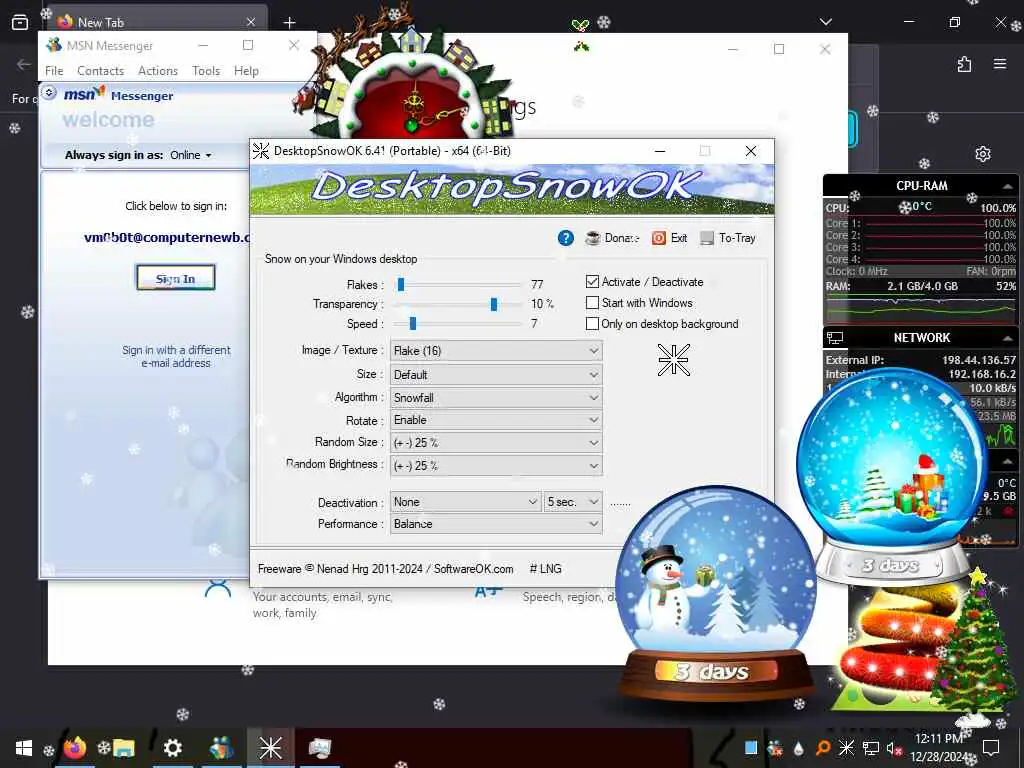Screen dimensions: 1024x768
Task: Click the Speed slider
Action: [x=459, y=324]
